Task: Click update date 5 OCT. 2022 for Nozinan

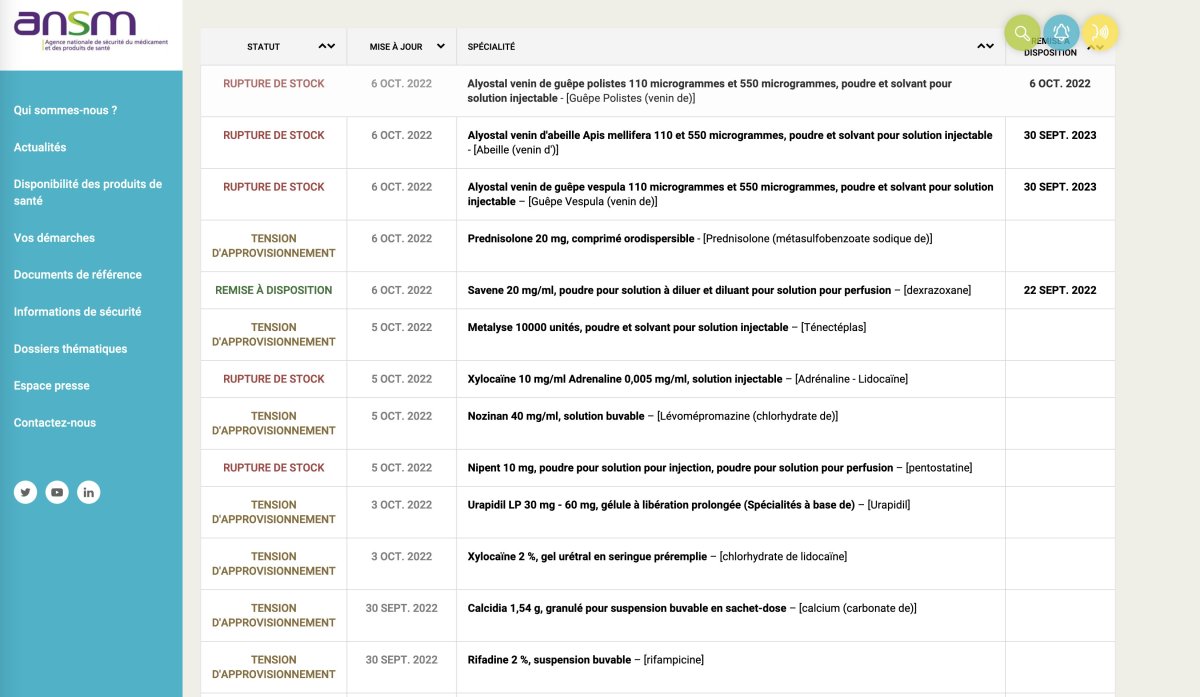Action: 402,416
